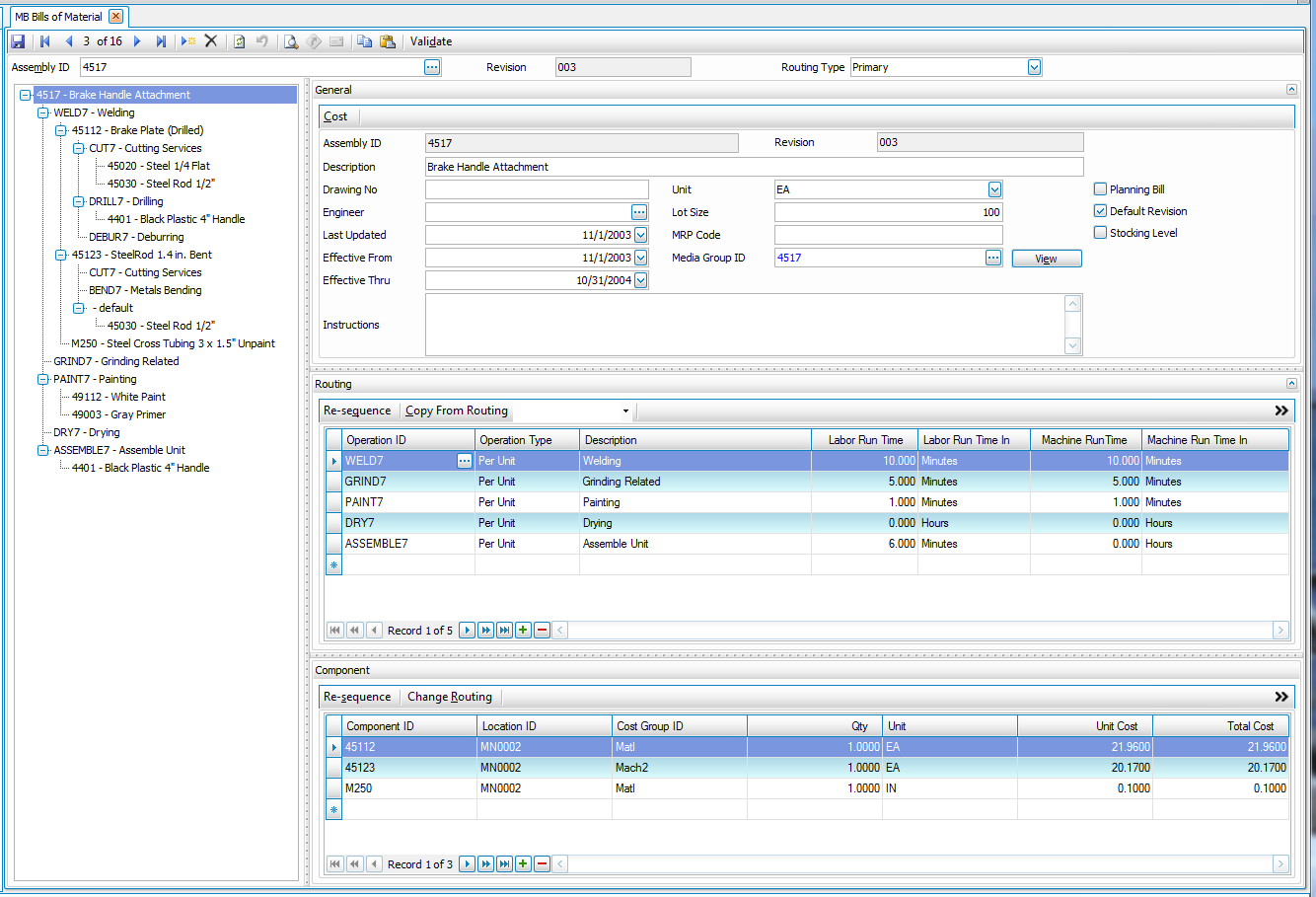Click Validate in the toolbar

click(x=431, y=41)
